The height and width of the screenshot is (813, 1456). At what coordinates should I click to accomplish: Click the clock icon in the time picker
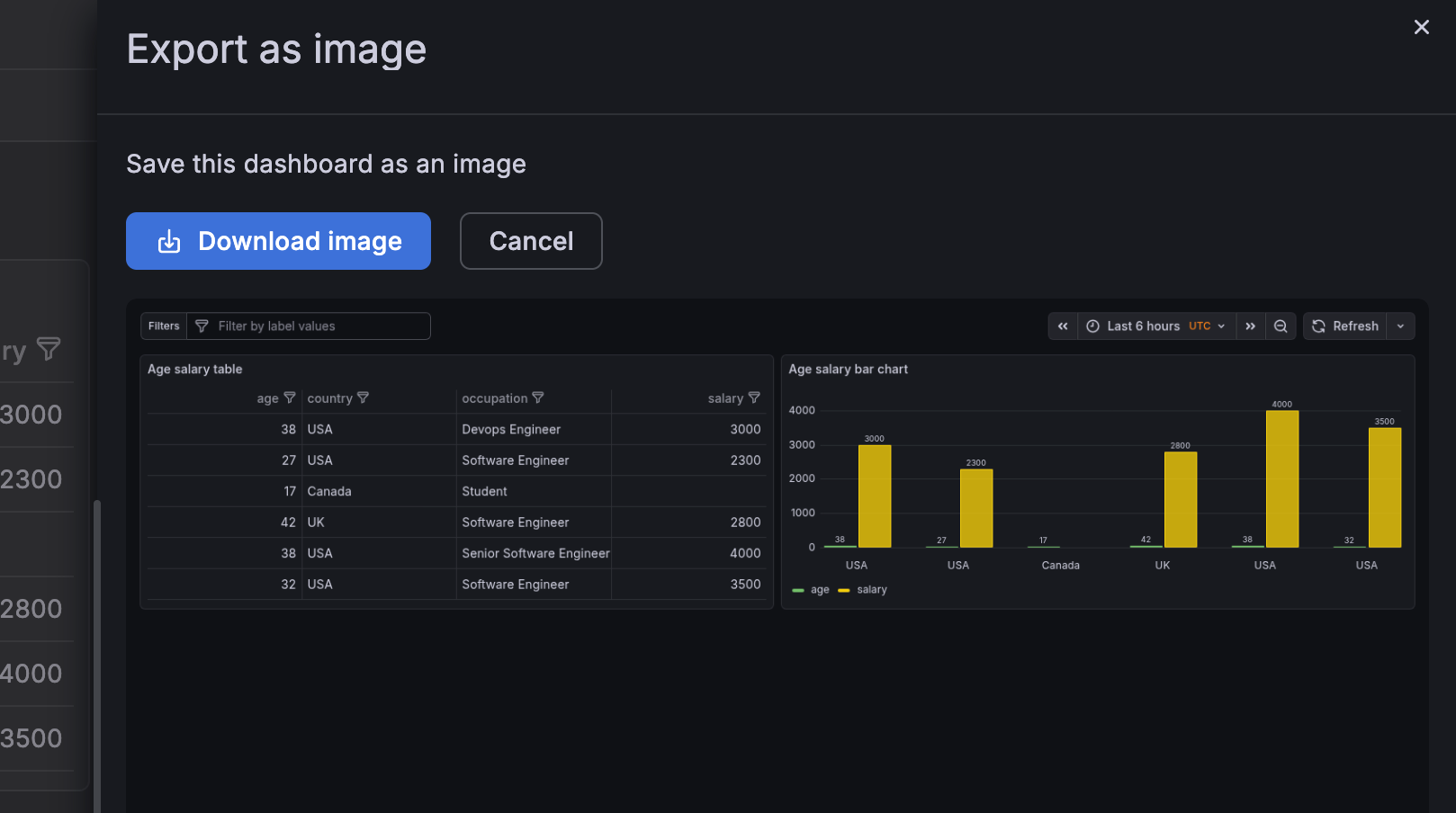pyautogui.click(x=1092, y=326)
